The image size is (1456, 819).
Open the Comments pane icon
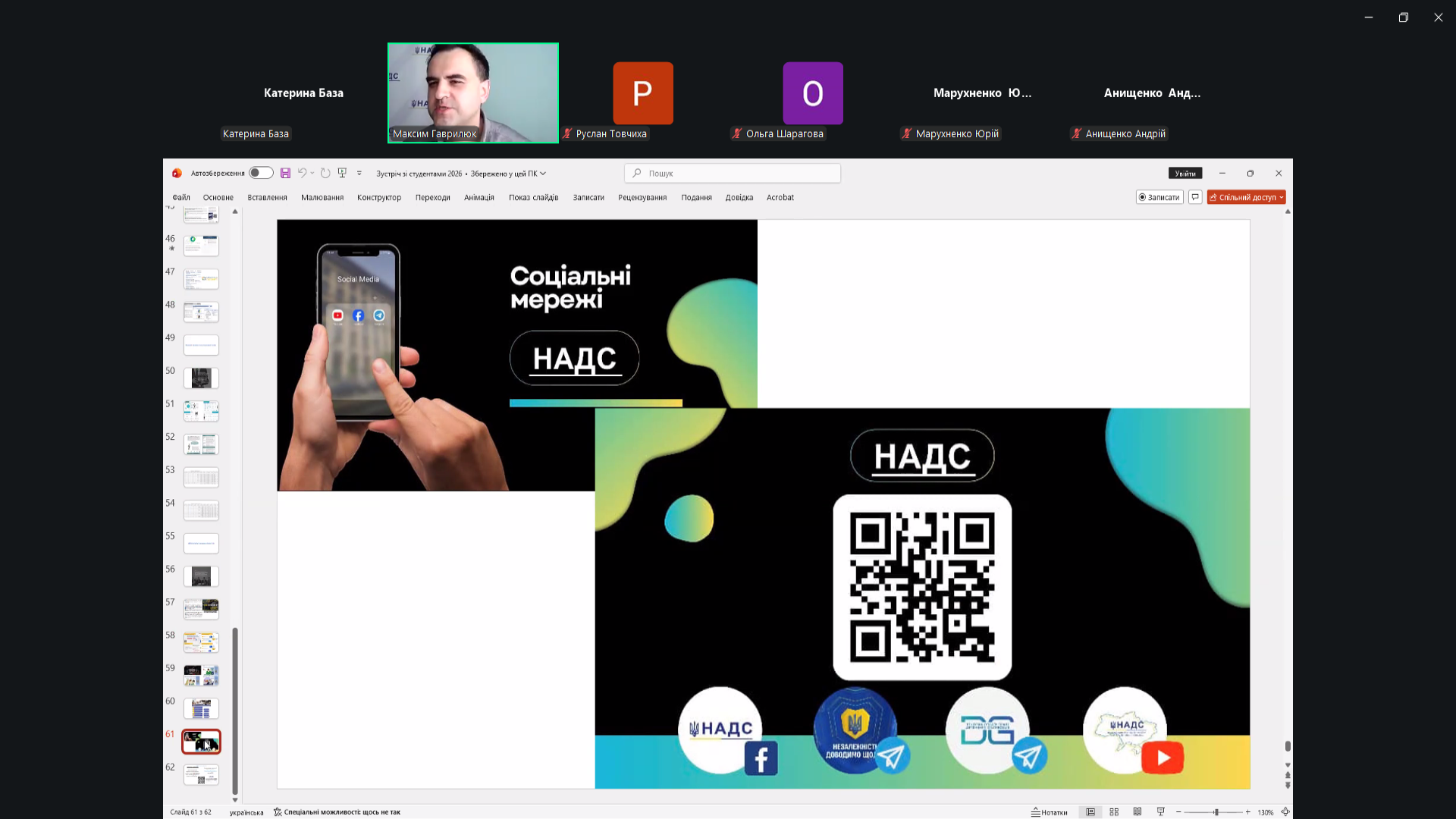(1195, 197)
